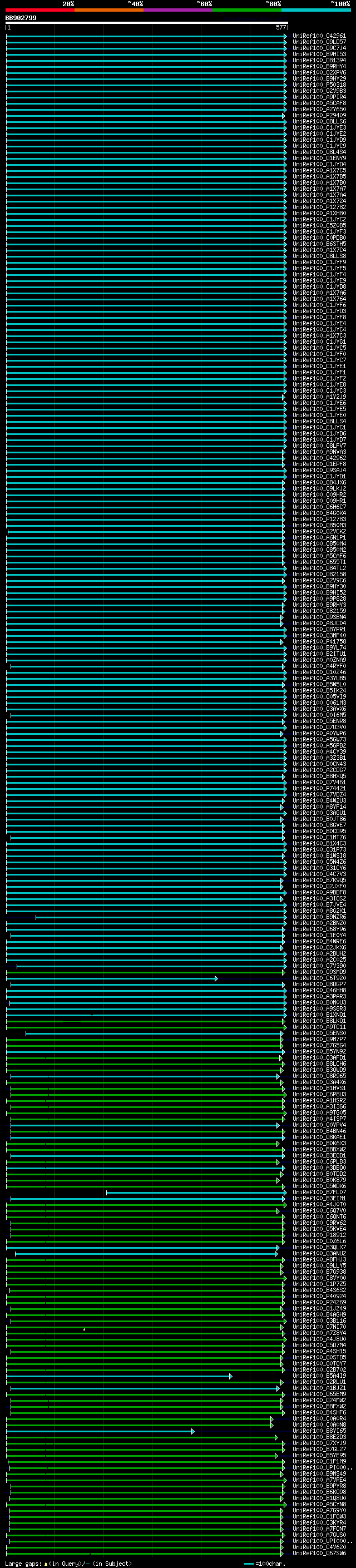
Task: Select hit label UniRef100_C0PDB0
Action: (319, 238)
